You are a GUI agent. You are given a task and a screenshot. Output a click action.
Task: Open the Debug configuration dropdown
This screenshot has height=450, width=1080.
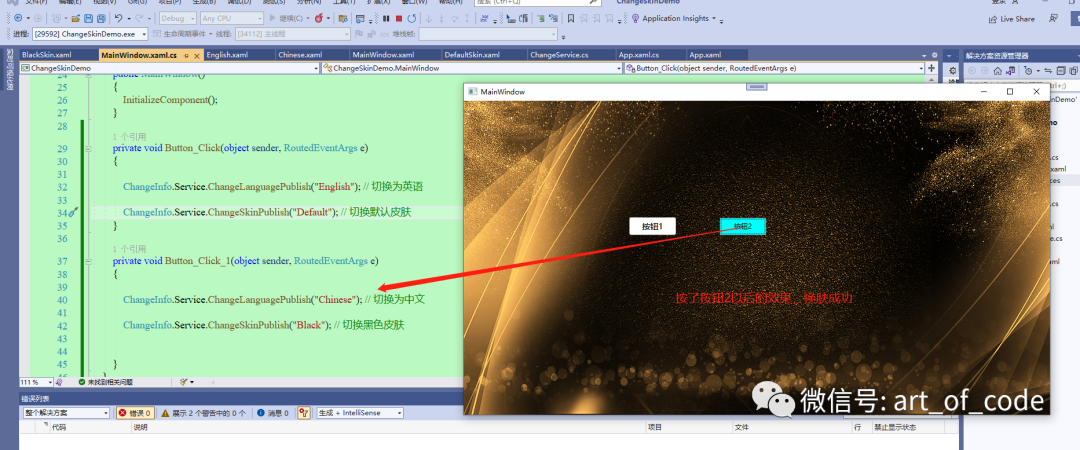point(177,19)
